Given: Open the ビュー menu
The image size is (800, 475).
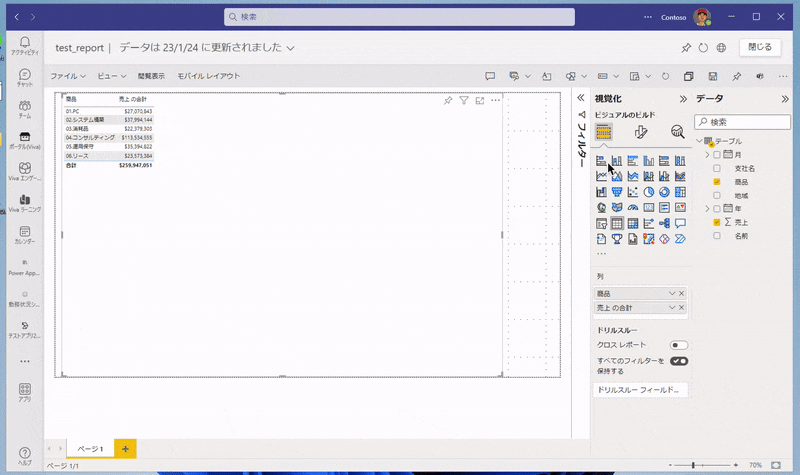Looking at the screenshot, I should pos(111,76).
